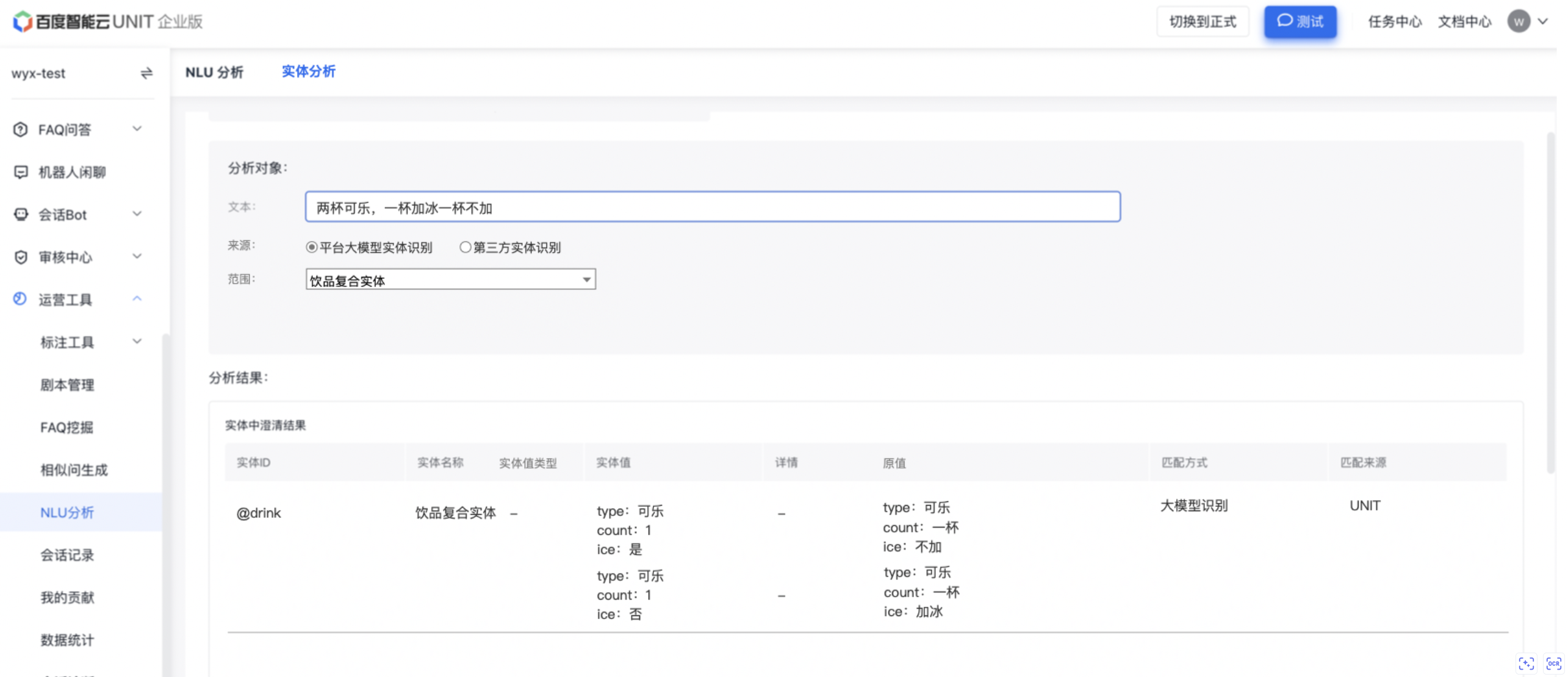Expand the 会话Bot menu chevron
The width and height of the screenshot is (1568, 677).
coord(137,213)
